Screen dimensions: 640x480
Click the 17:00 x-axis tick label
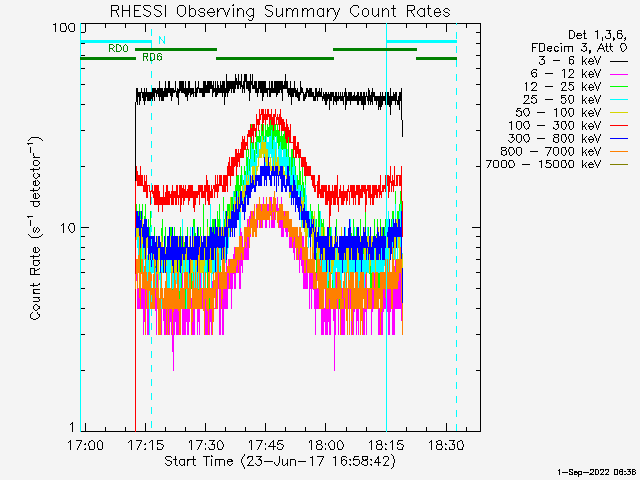pos(85,444)
